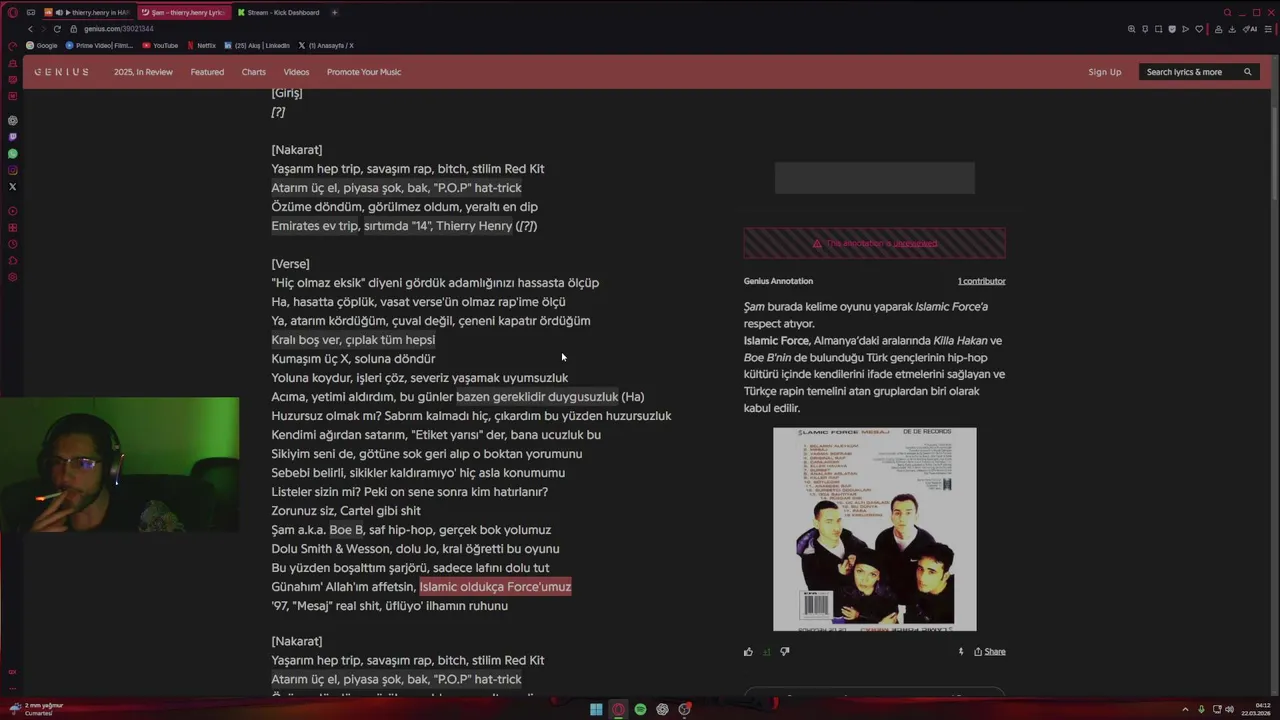This screenshot has width=1280, height=720.
Task: Open the Opera GX icon on the taskbar
Action: (x=618, y=709)
